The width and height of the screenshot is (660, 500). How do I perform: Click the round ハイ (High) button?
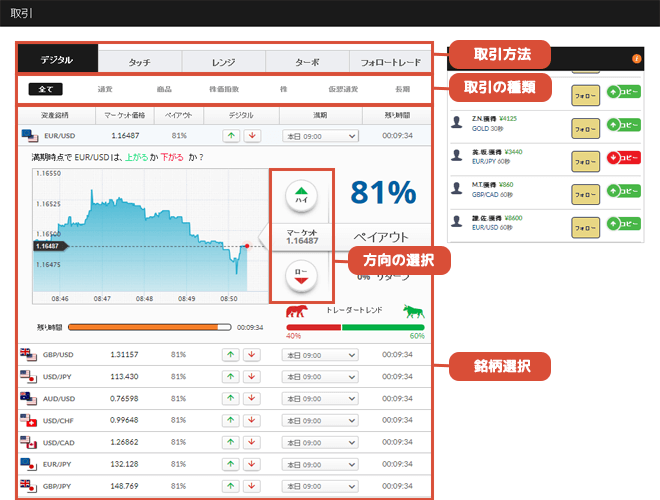301,196
